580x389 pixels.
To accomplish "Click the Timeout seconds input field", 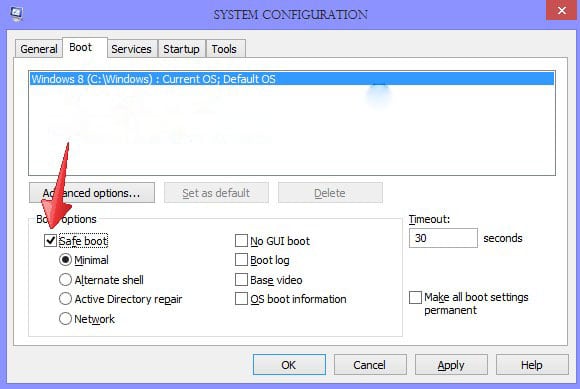I will [x=443, y=238].
